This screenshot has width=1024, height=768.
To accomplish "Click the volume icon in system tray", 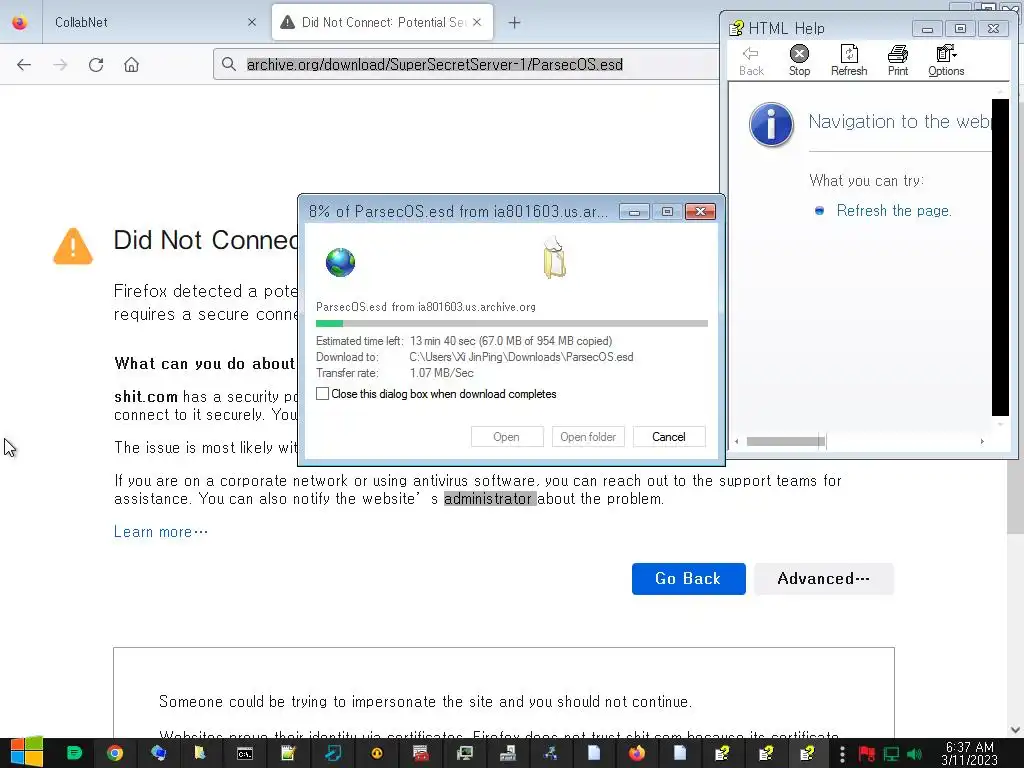I will tap(914, 754).
